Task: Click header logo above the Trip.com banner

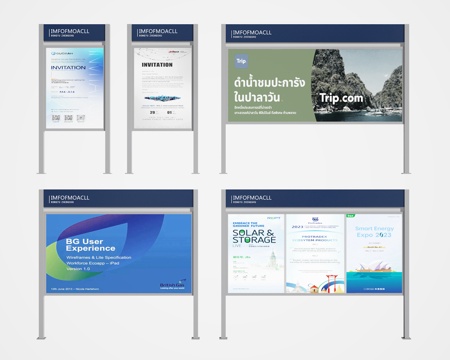Action: coord(252,33)
